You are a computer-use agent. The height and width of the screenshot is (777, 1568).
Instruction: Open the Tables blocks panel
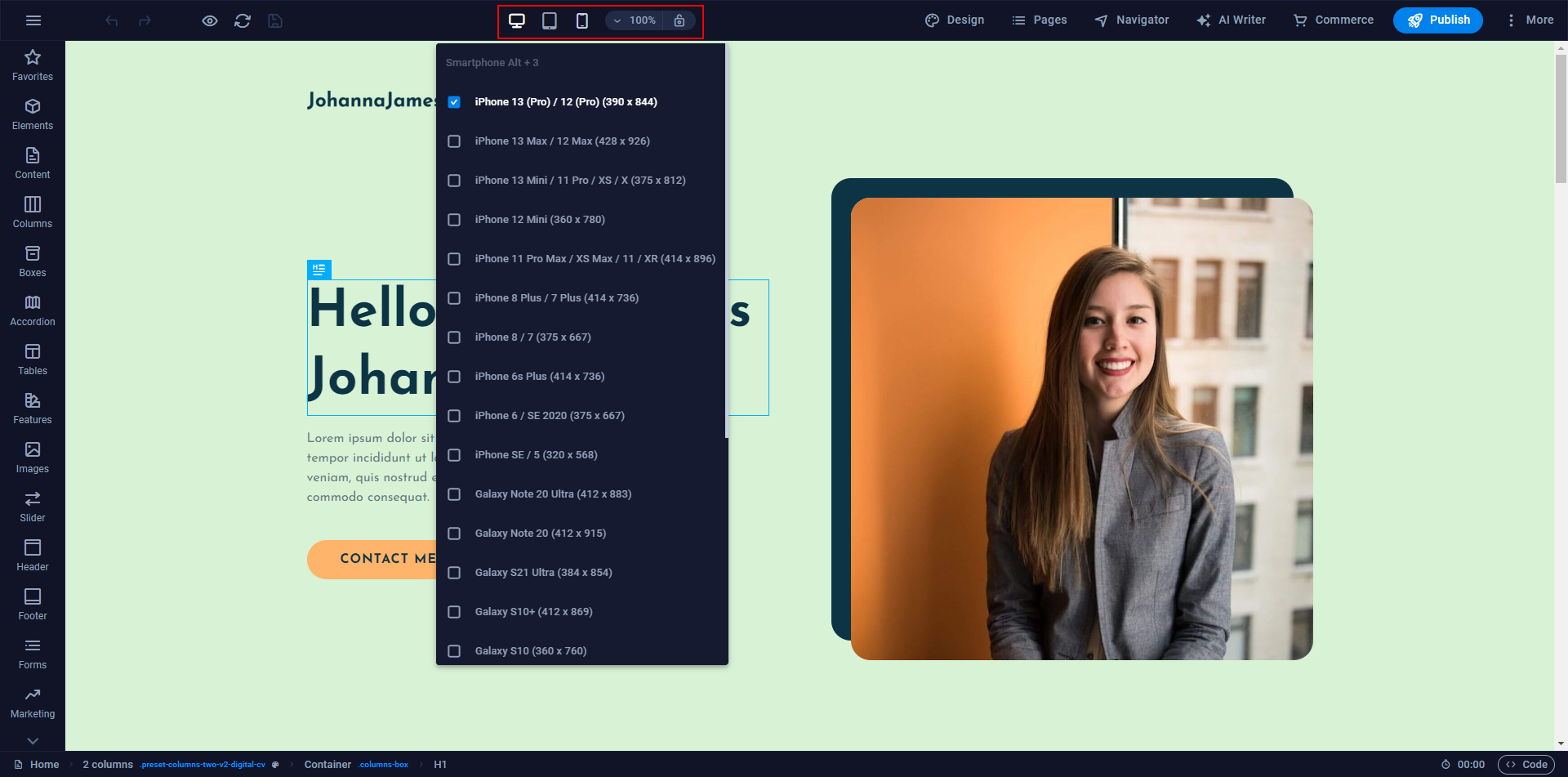[x=33, y=359]
